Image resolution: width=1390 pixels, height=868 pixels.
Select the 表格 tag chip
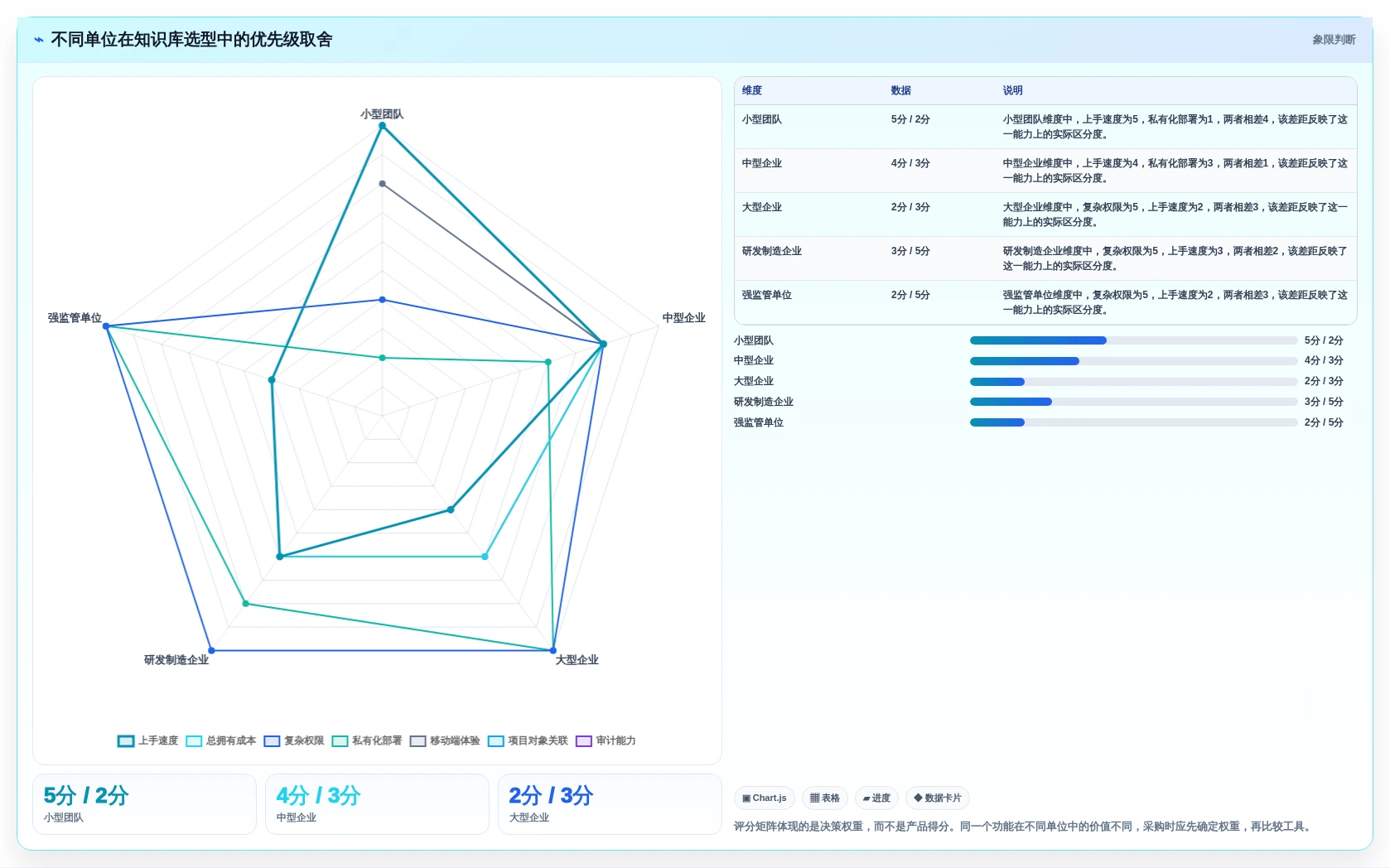(x=825, y=798)
